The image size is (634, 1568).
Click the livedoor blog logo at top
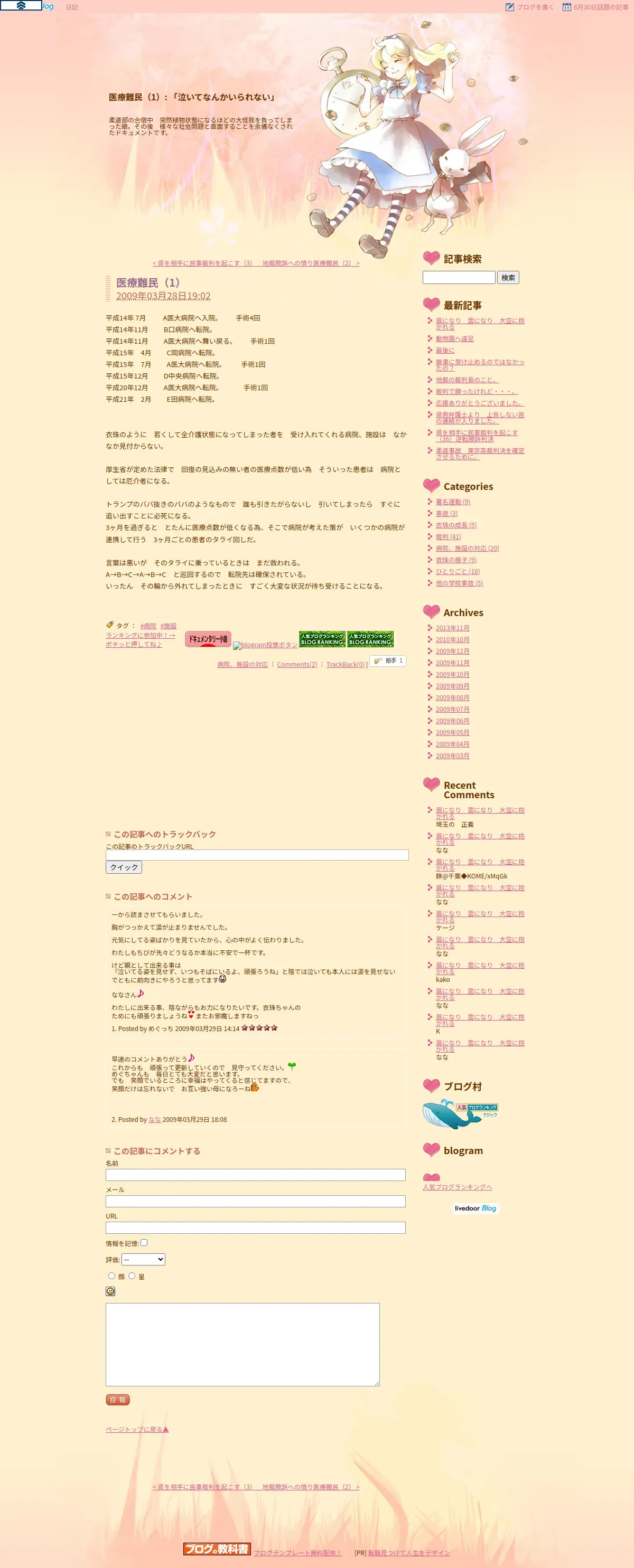(x=27, y=6)
